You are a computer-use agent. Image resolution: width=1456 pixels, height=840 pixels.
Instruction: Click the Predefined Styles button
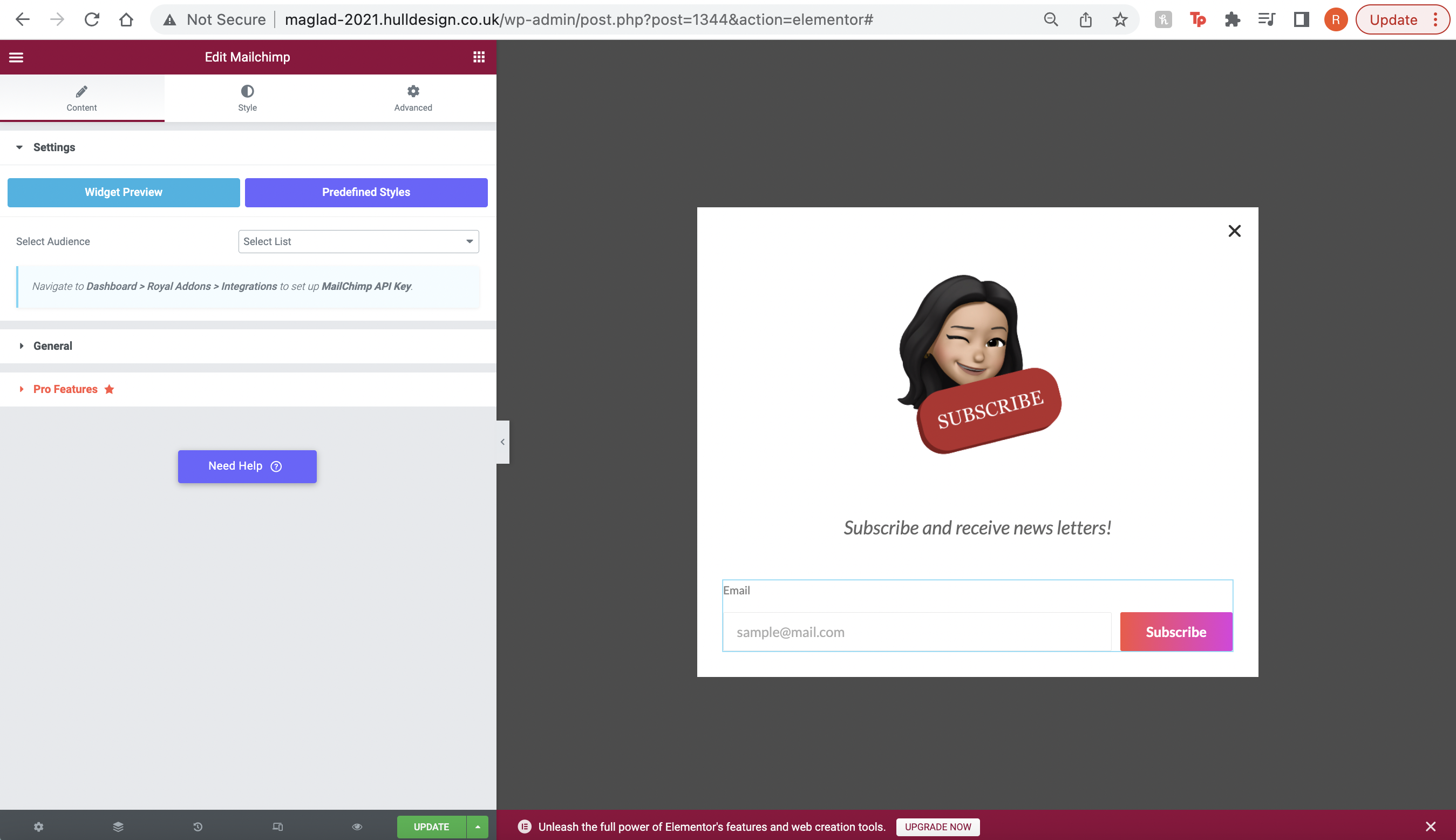coord(366,192)
